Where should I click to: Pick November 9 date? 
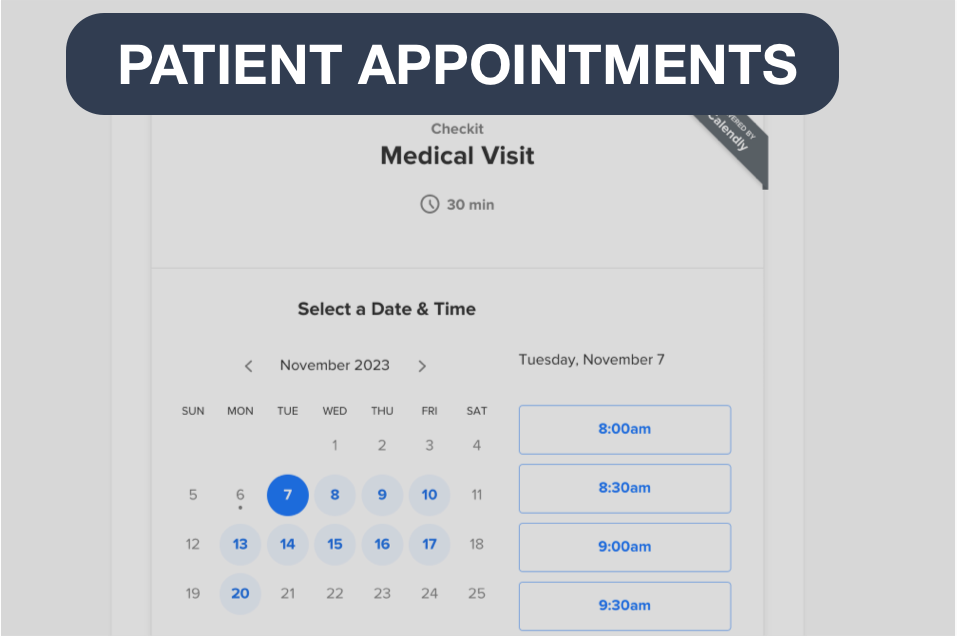click(382, 495)
